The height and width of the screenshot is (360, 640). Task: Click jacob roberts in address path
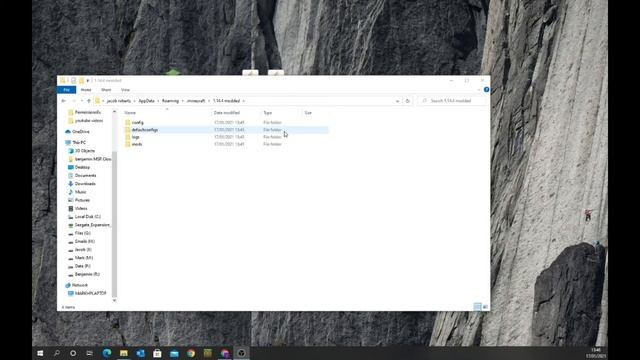click(119, 101)
